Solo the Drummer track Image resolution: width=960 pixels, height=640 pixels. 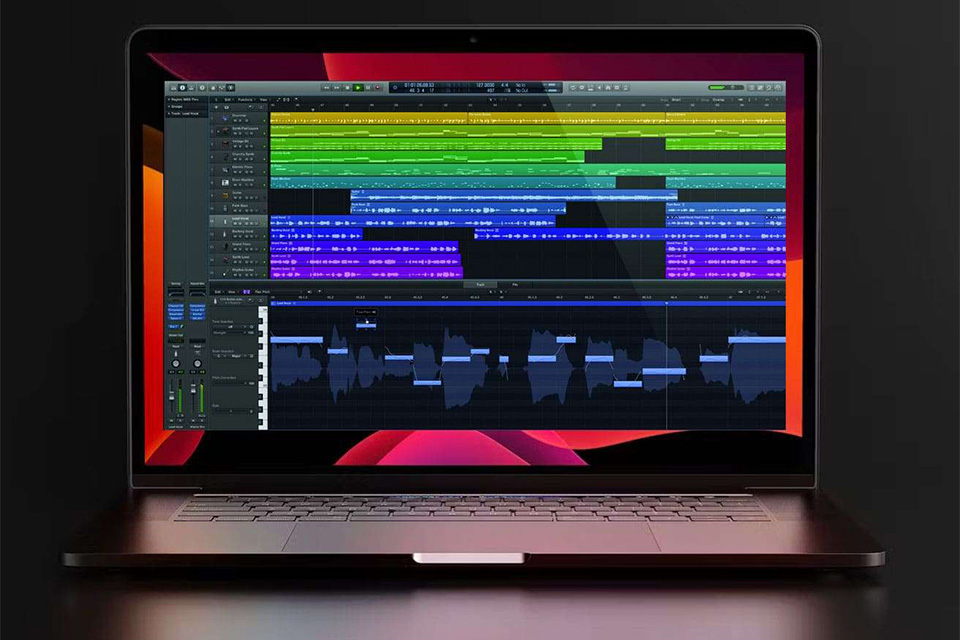coord(240,121)
